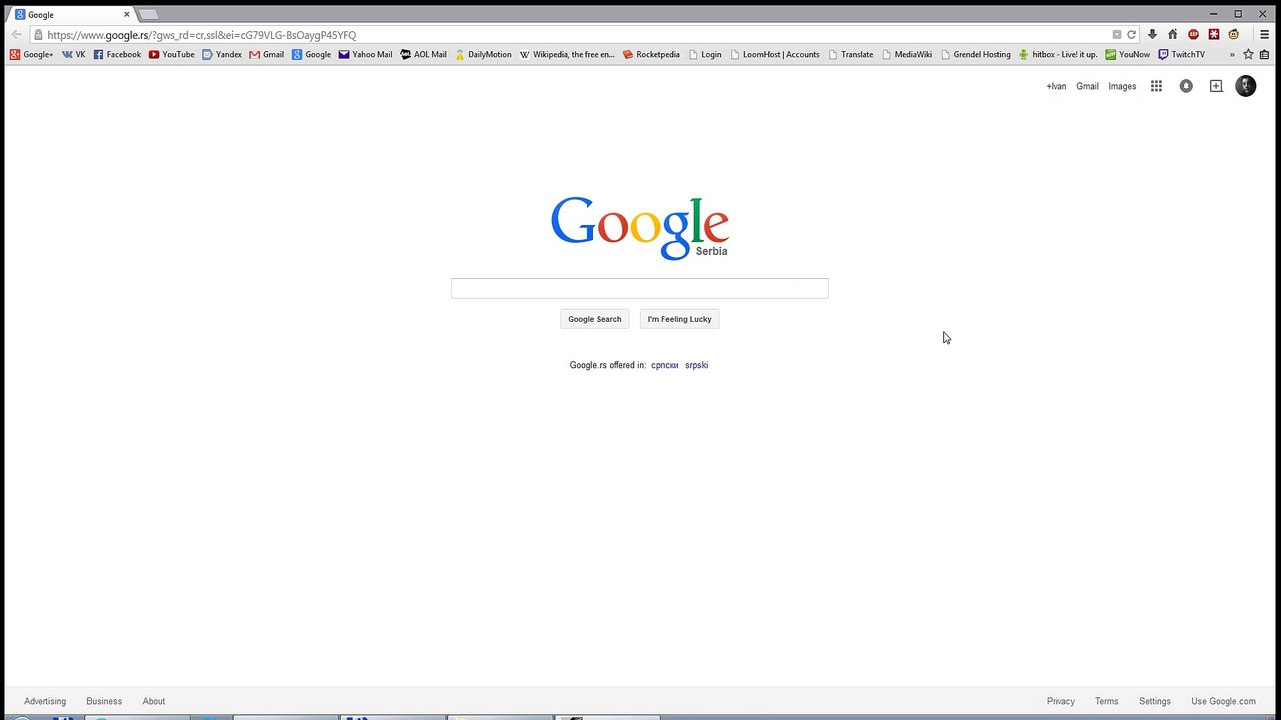1281x720 pixels.
Task: Open the Gmail bookmark in bookmarks bar
Action: 267,54
